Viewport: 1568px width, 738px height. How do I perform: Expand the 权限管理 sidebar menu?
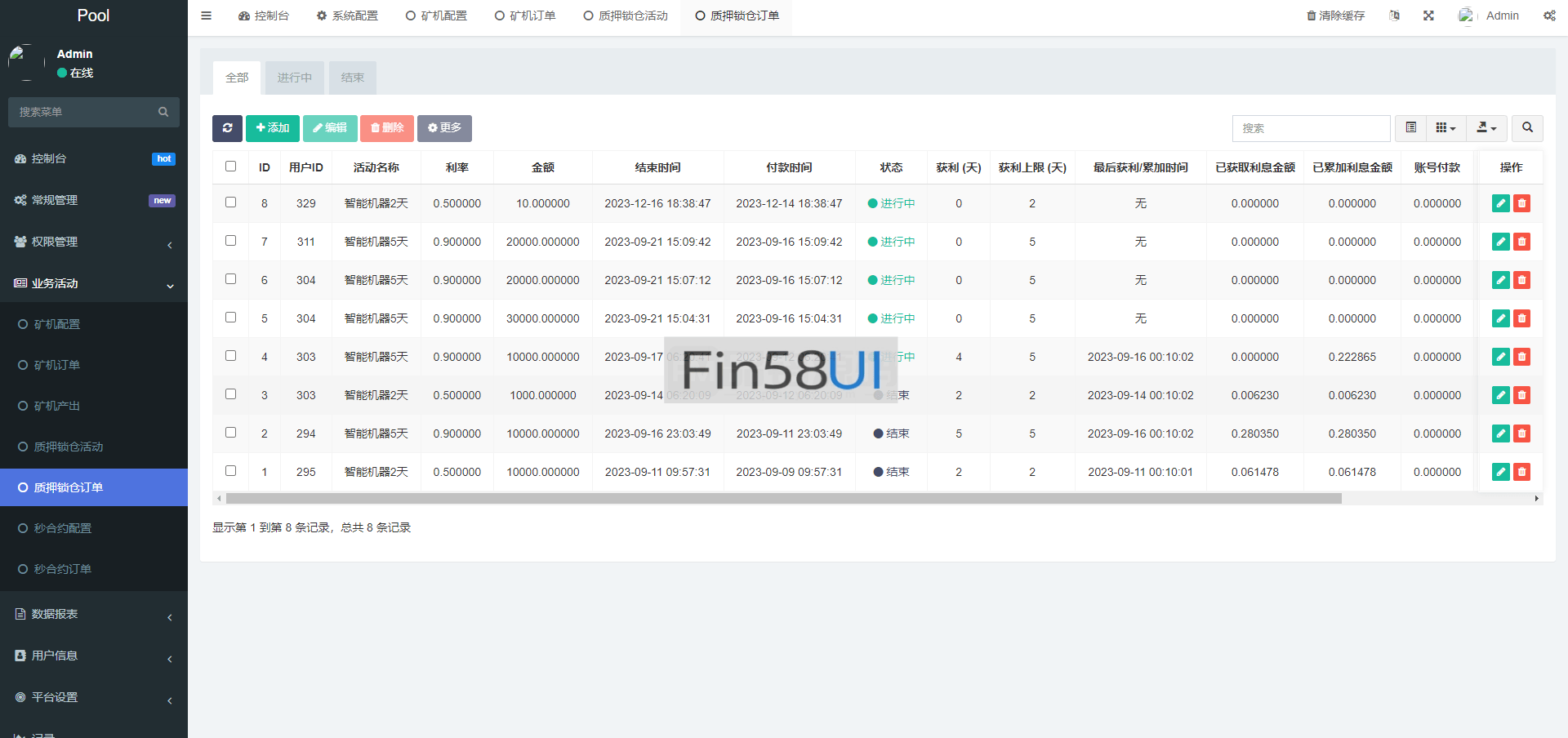coord(94,242)
